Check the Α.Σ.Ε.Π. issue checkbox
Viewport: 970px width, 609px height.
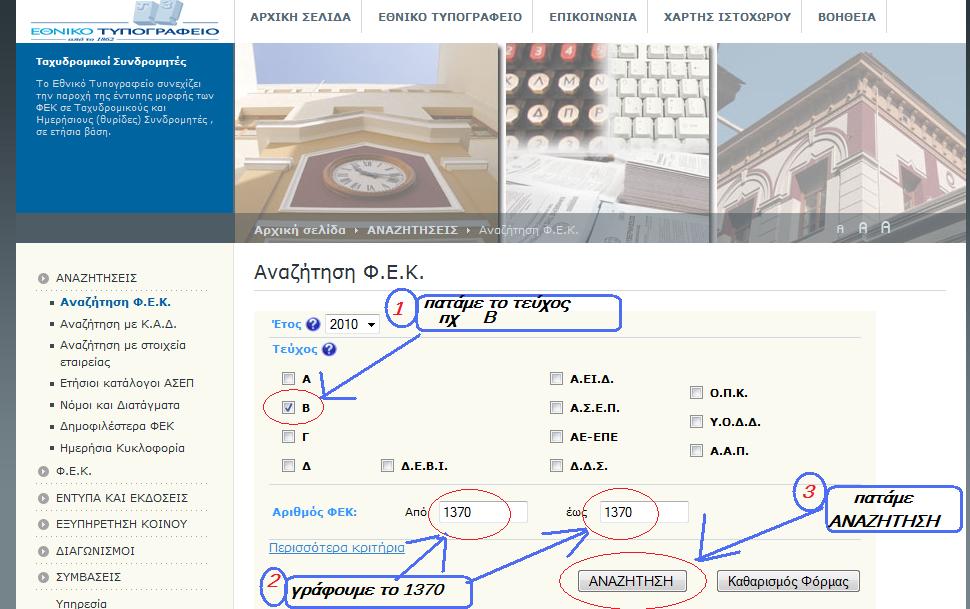(x=556, y=408)
